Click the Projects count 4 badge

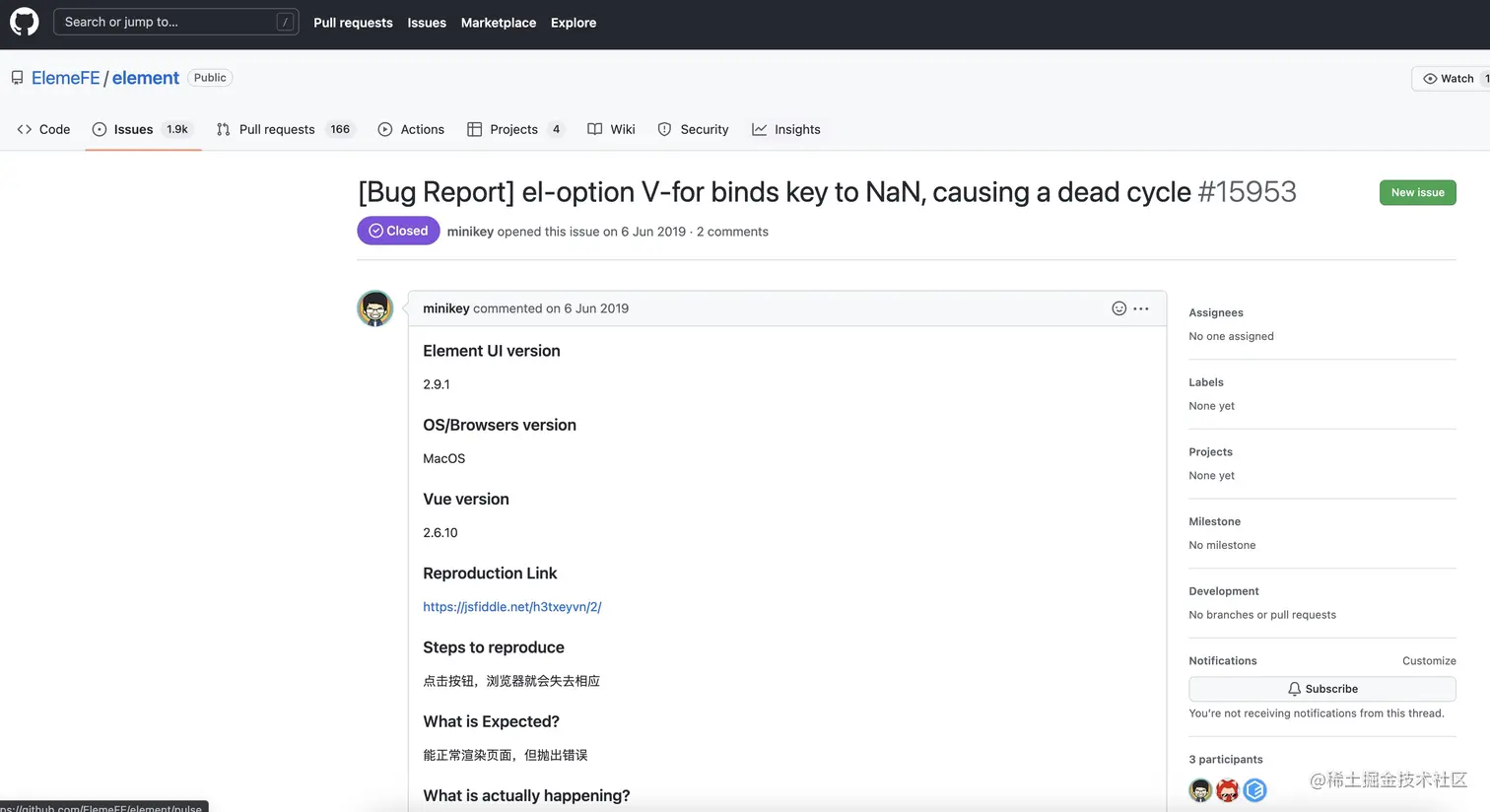556,129
